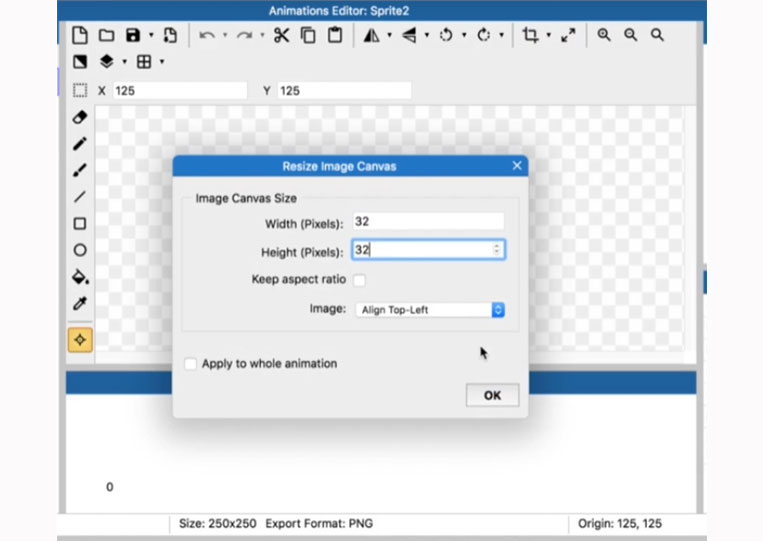Click the Reset zoom magnifier icon

click(x=657, y=35)
